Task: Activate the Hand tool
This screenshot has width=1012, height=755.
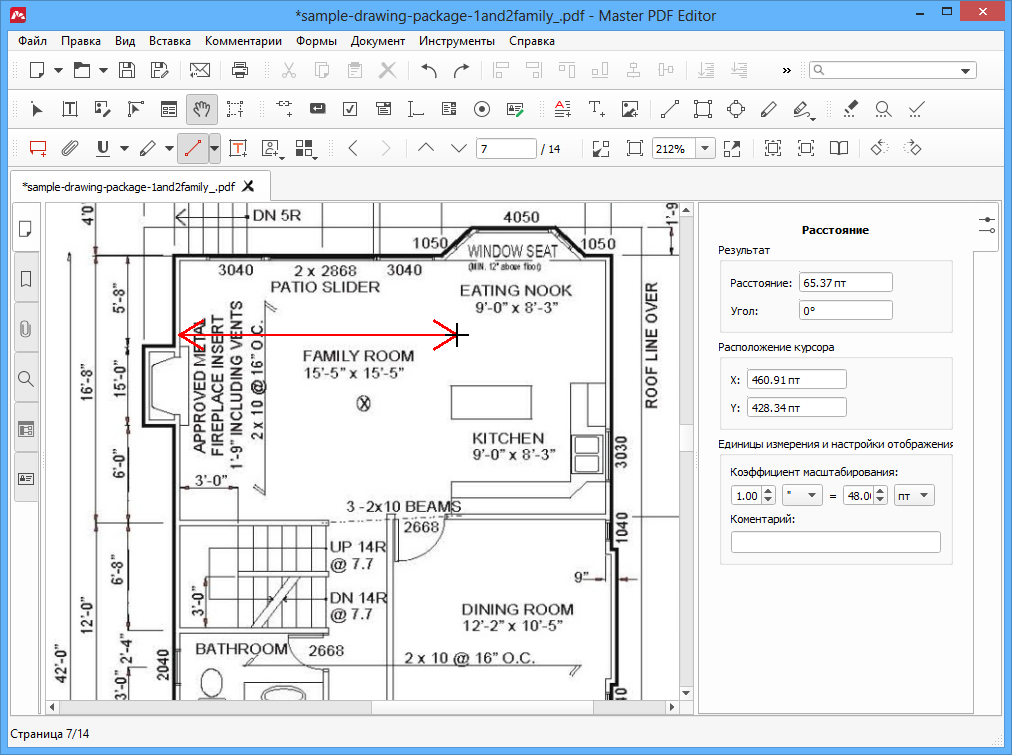Action: 202,109
